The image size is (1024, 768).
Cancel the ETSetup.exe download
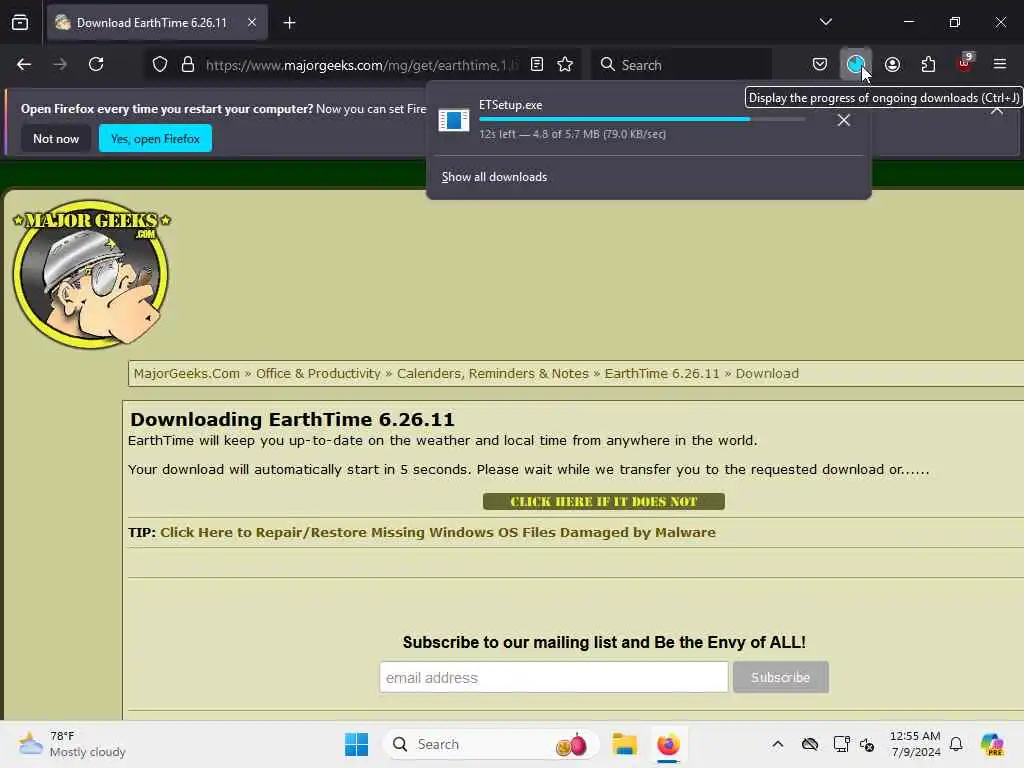click(844, 120)
